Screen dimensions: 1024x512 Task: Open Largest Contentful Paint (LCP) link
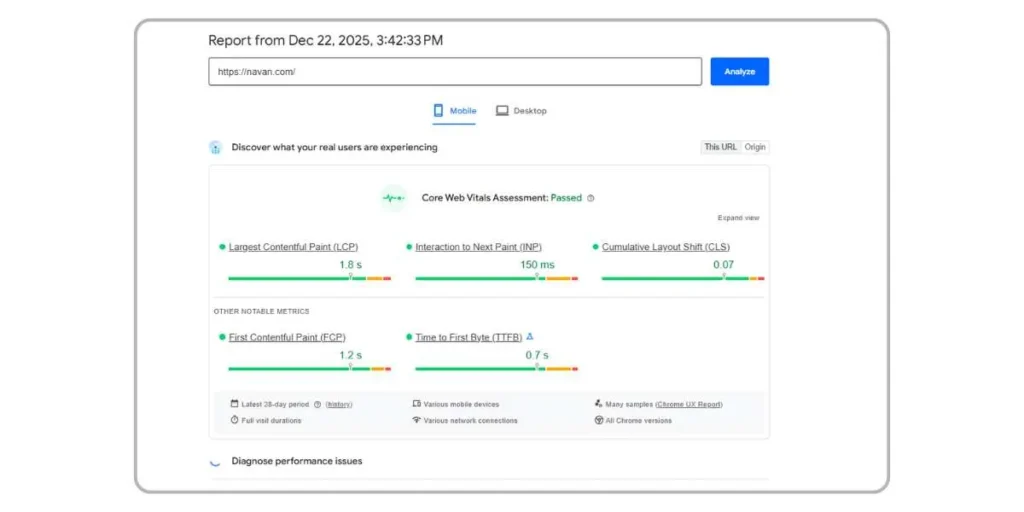click(x=293, y=247)
